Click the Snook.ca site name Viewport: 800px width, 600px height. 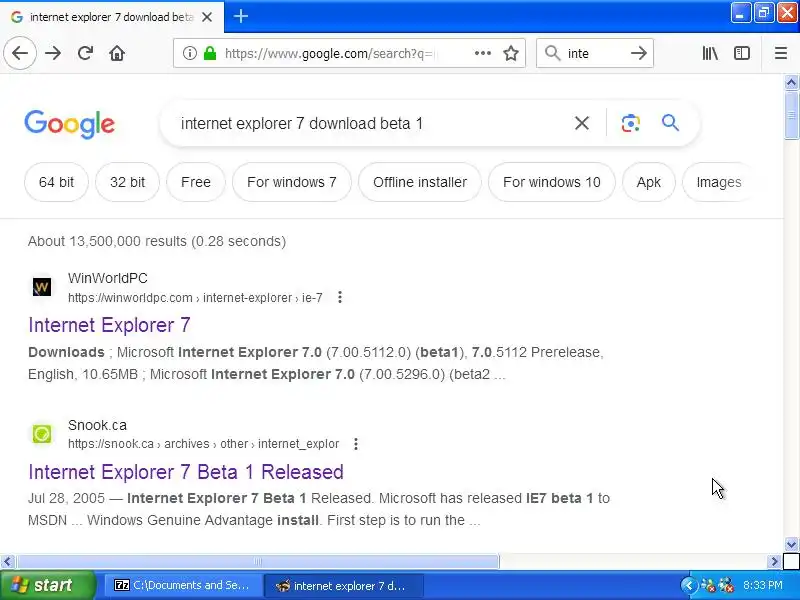click(97, 426)
